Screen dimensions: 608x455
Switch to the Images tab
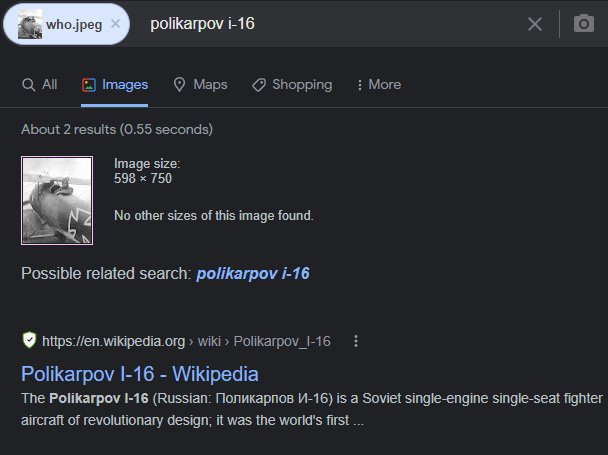(x=115, y=85)
